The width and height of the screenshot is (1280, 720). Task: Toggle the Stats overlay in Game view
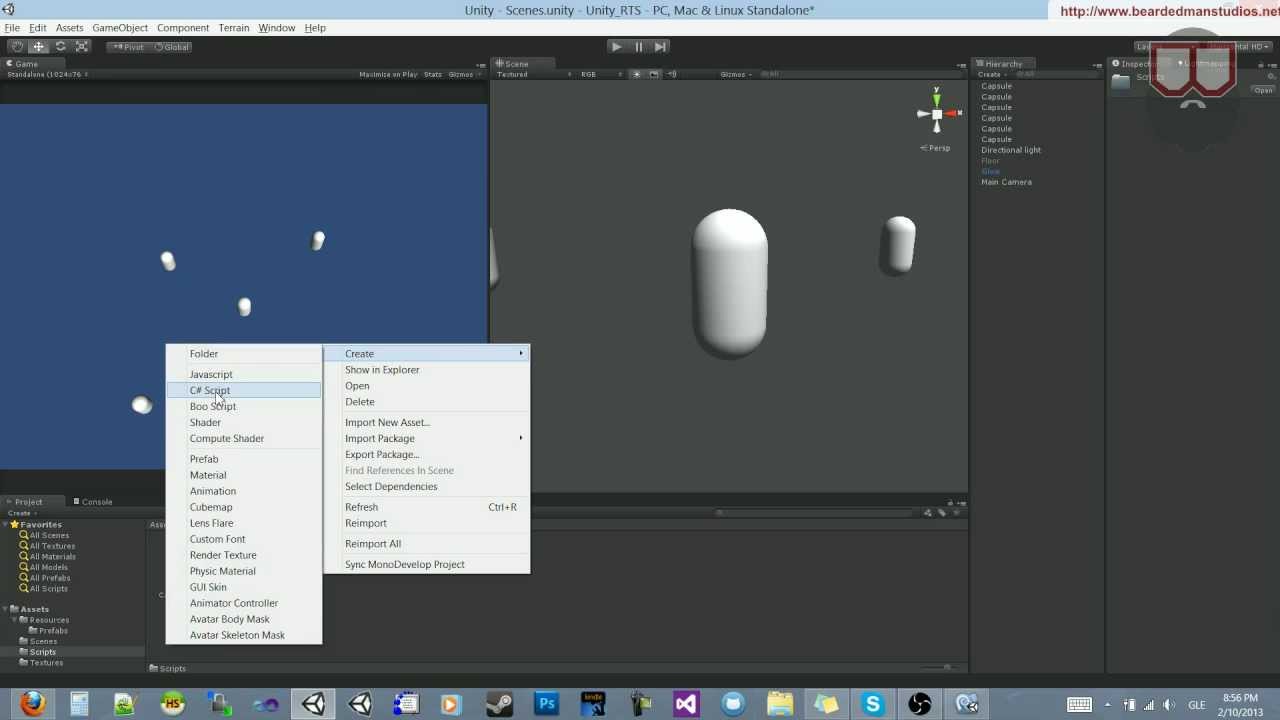[433, 74]
